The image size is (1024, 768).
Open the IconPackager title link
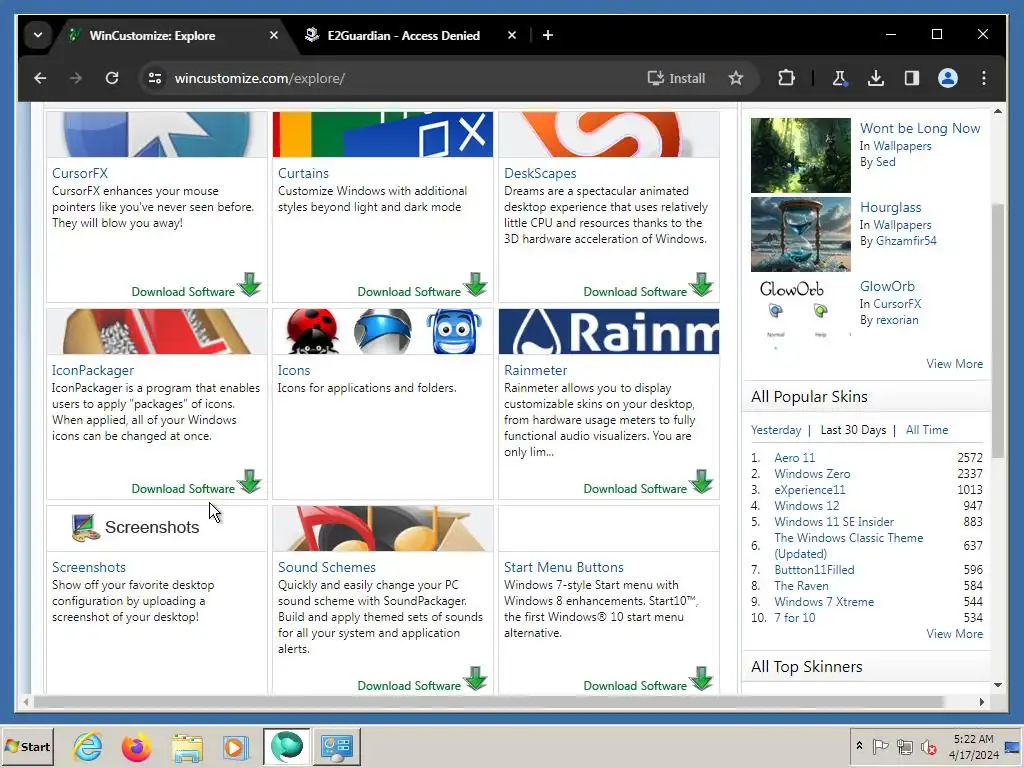tap(93, 370)
